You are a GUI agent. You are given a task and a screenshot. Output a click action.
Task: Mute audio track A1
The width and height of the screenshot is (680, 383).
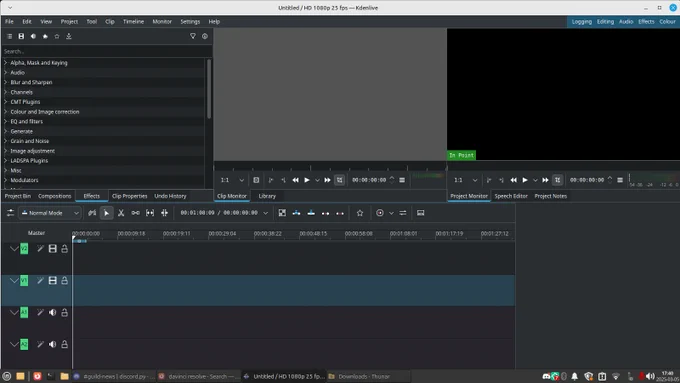tap(52, 312)
